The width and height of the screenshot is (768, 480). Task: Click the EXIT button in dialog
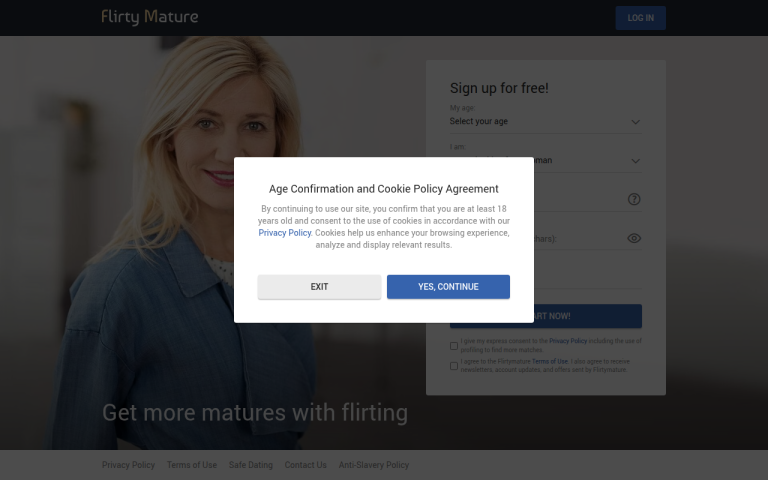tap(319, 287)
